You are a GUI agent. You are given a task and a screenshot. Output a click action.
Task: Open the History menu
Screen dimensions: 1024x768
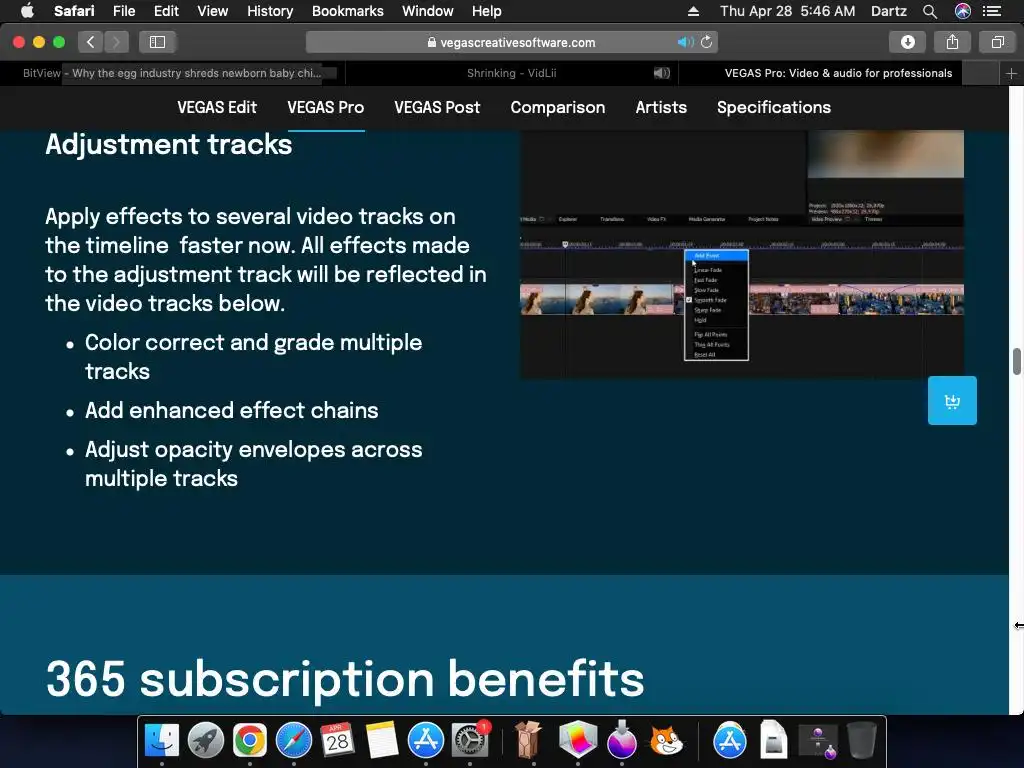click(270, 11)
